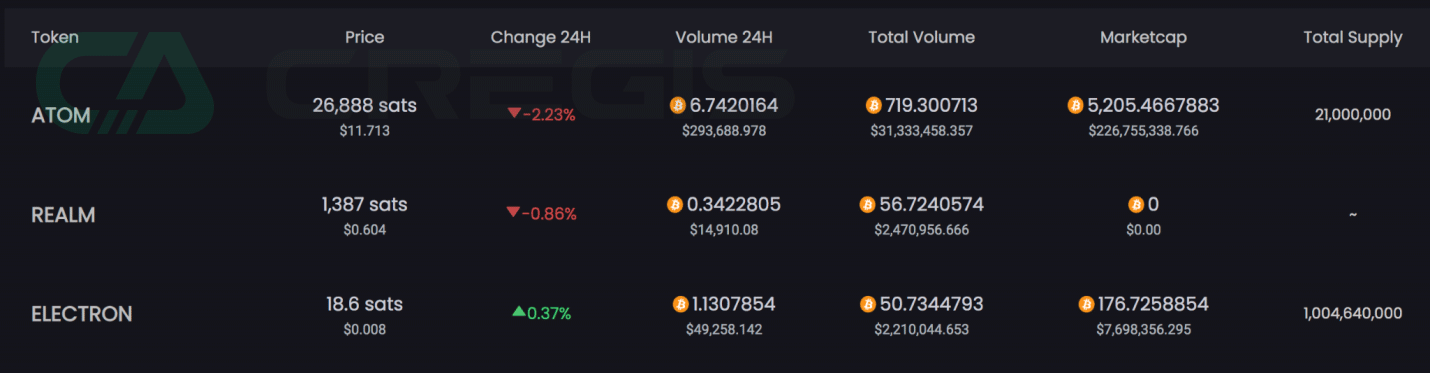This screenshot has height=373, width=1430.
Task: Sort table by Volume 24H header
Action: [724, 37]
